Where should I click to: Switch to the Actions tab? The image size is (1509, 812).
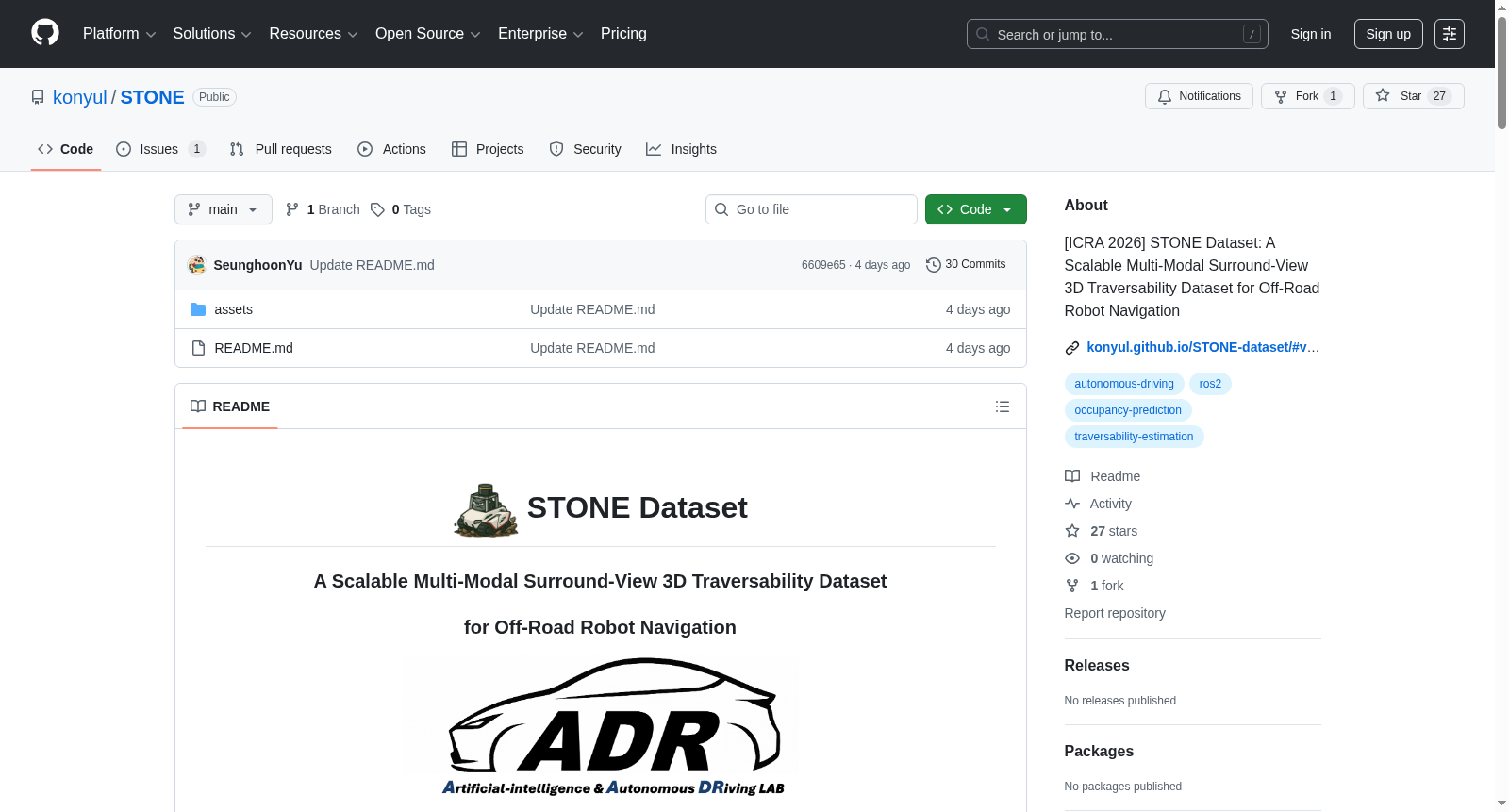coord(392,149)
